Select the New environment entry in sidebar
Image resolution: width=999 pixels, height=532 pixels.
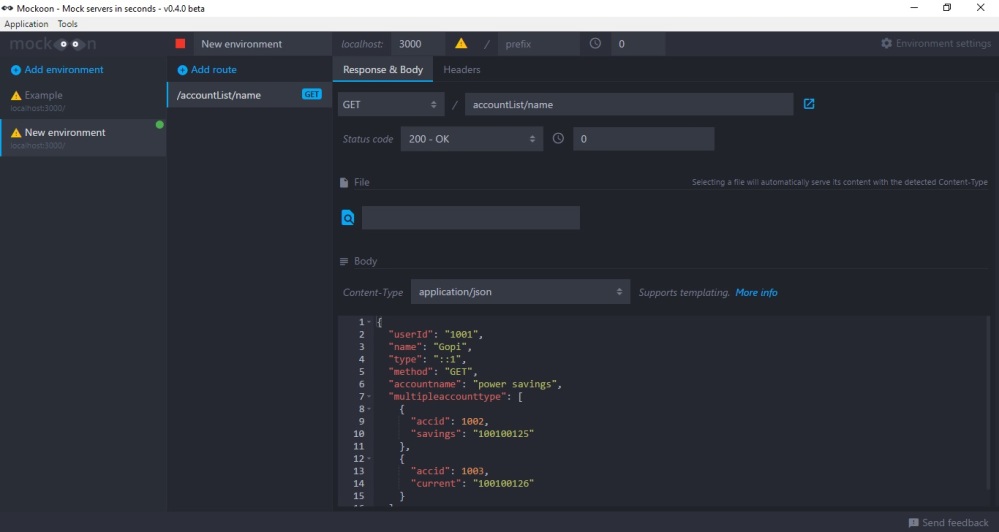click(x=83, y=138)
